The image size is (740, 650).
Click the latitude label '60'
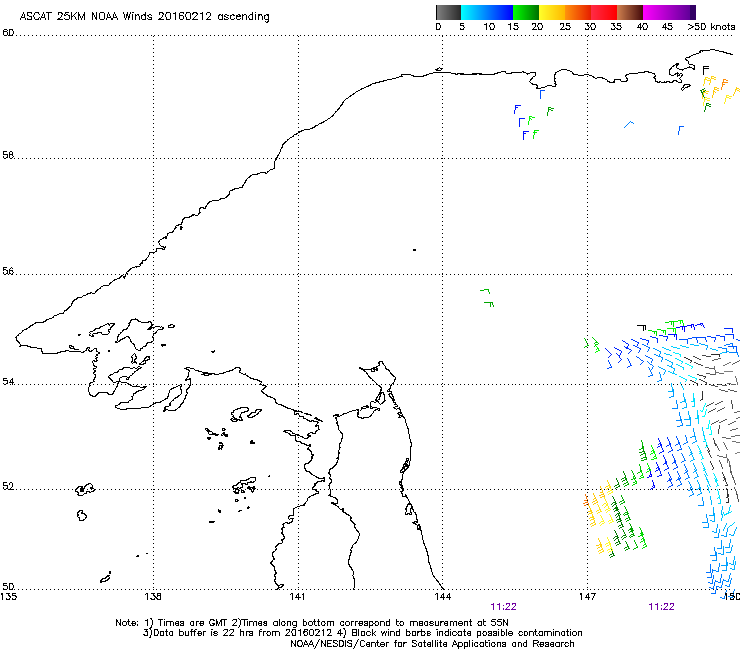click(8, 33)
